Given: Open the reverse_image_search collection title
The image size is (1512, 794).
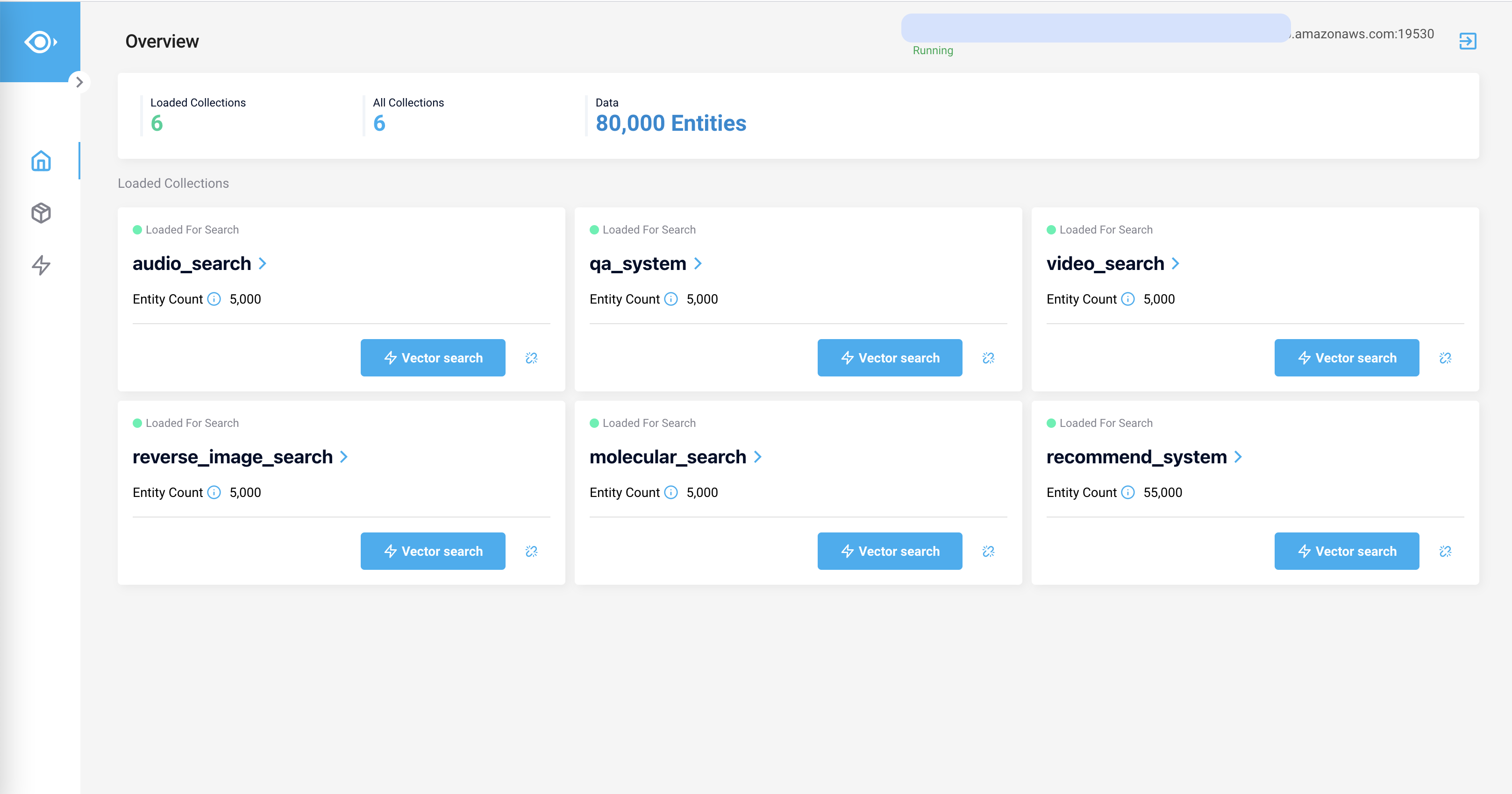Looking at the screenshot, I should pyautogui.click(x=232, y=457).
